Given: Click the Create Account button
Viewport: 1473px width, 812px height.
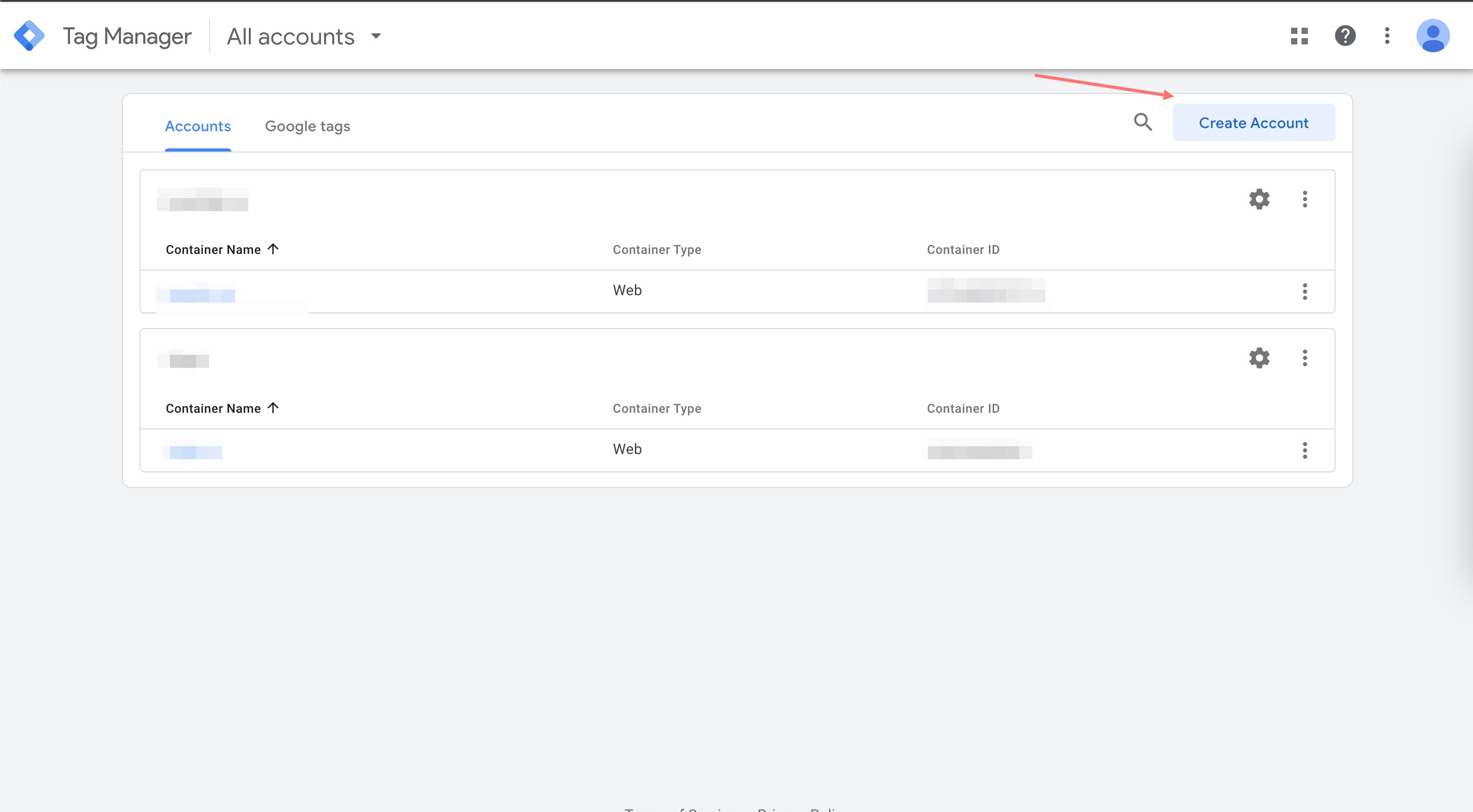Looking at the screenshot, I should pos(1254,123).
